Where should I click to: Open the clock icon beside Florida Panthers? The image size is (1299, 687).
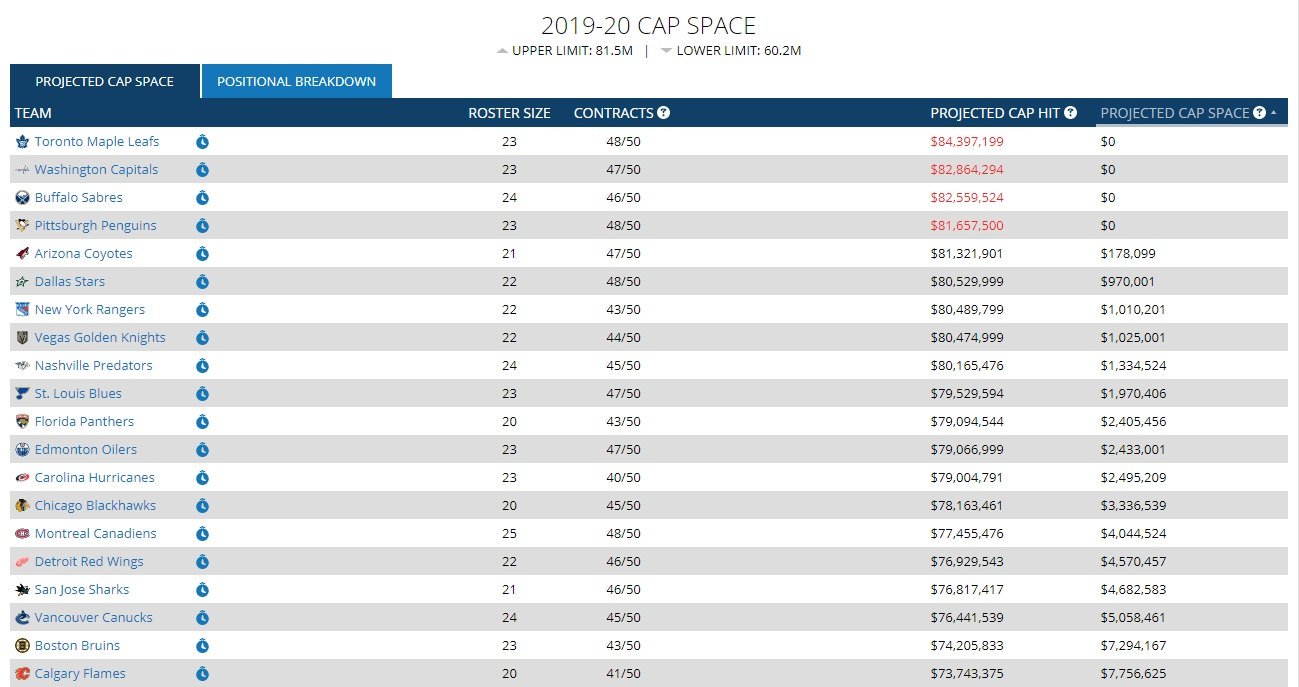click(x=202, y=422)
